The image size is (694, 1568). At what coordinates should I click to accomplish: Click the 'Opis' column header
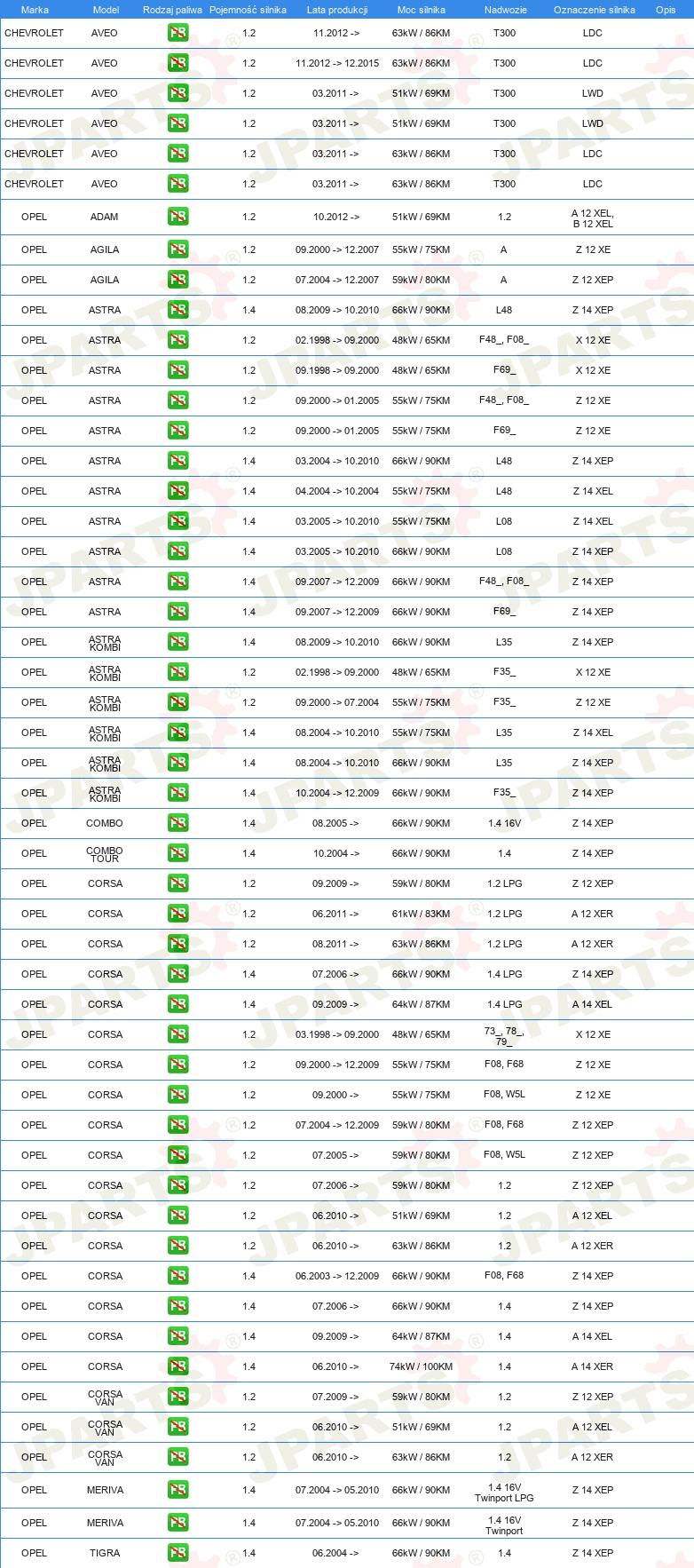click(666, 10)
